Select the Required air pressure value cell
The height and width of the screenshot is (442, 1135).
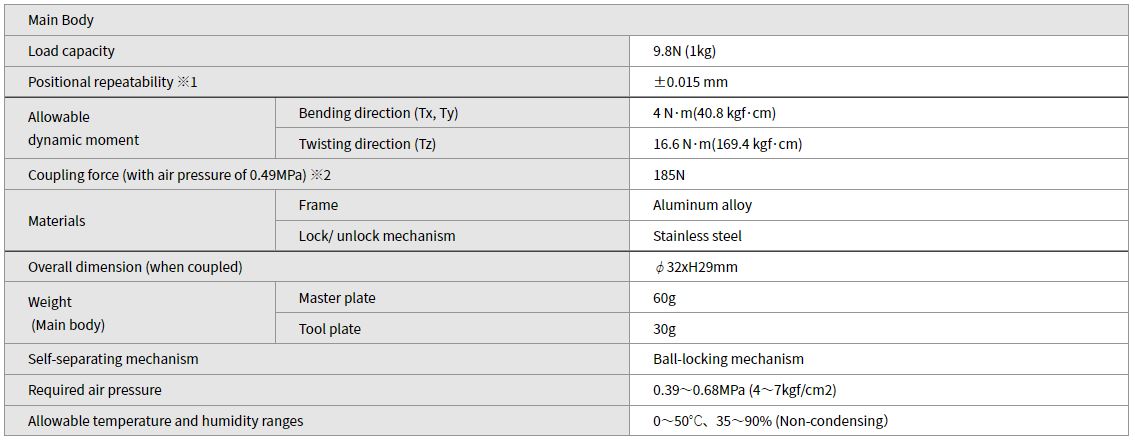coord(879,390)
